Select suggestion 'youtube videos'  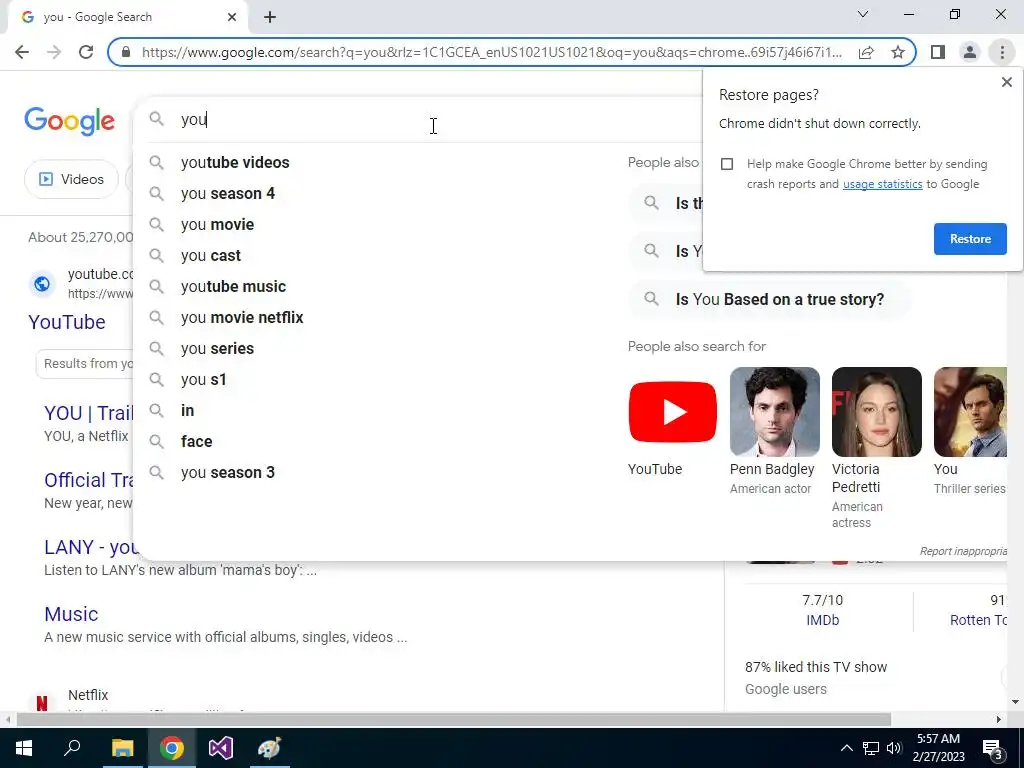(235, 163)
